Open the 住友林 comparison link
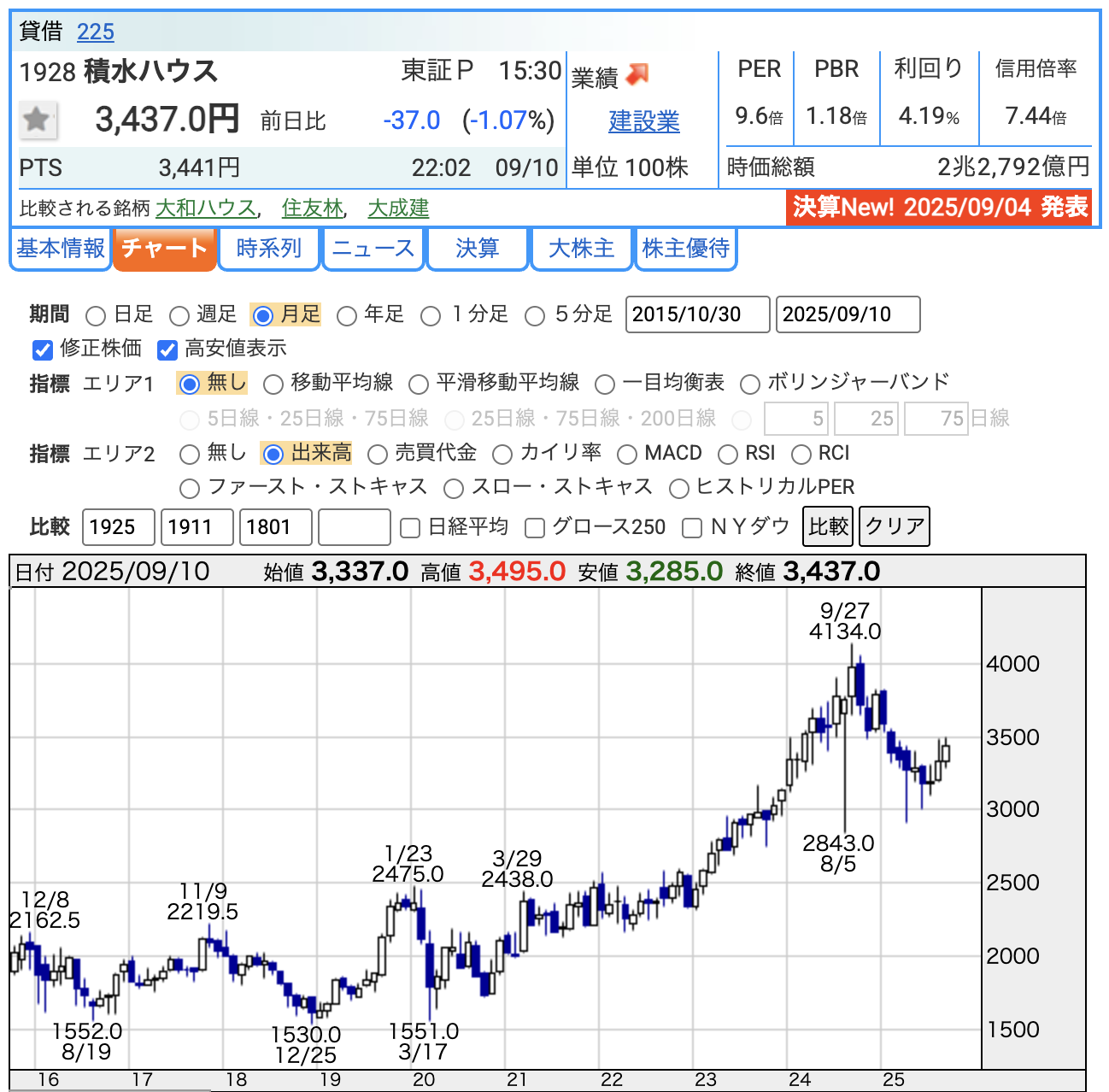The width and height of the screenshot is (1109, 1092). pos(312,208)
